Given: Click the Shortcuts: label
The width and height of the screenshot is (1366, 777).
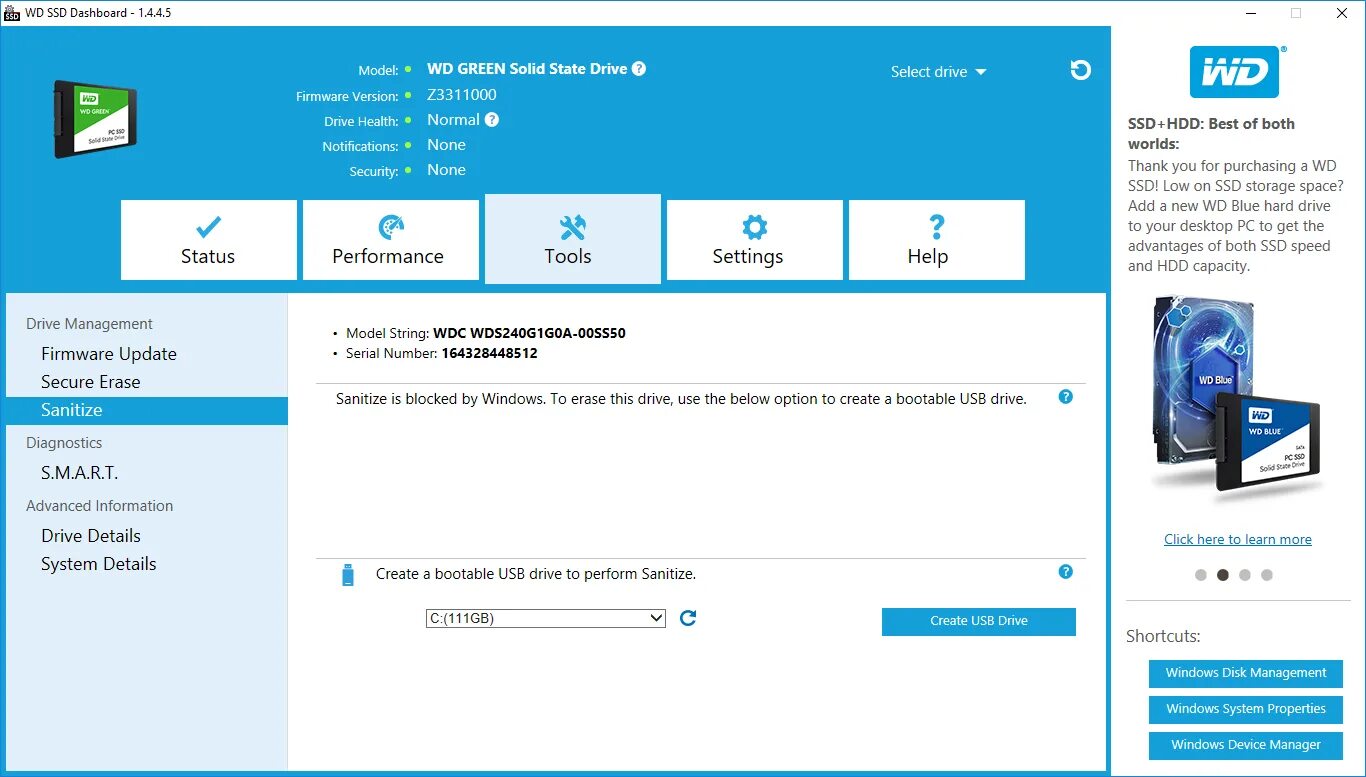Looking at the screenshot, I should click(x=1163, y=636).
